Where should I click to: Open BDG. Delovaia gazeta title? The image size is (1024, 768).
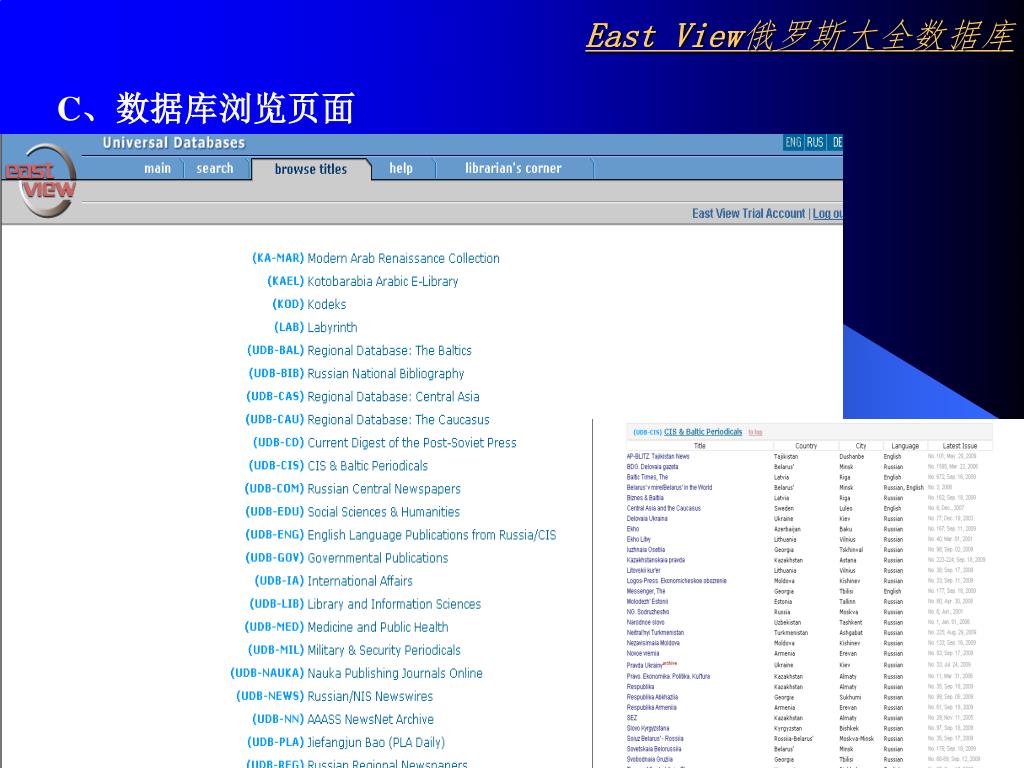coord(652,467)
